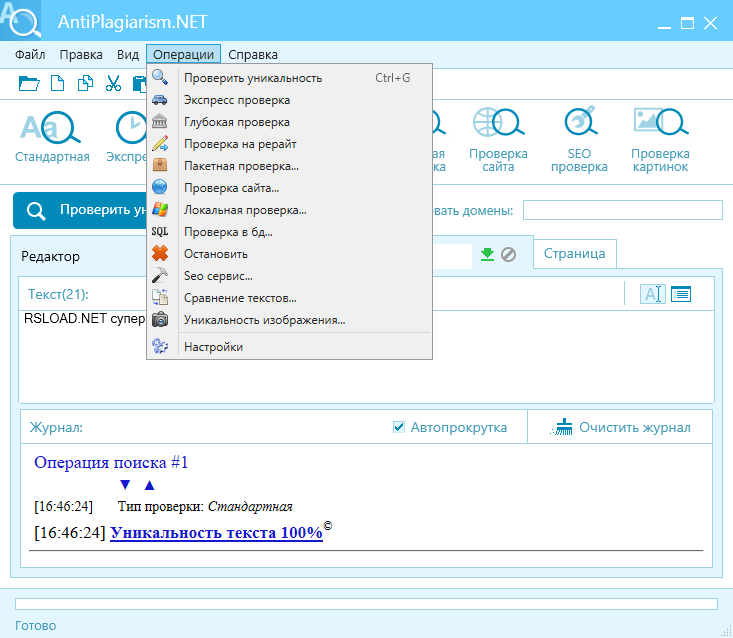The height and width of the screenshot is (638, 733).
Task: Click the gear icon for Настройки
Action: 160,346
